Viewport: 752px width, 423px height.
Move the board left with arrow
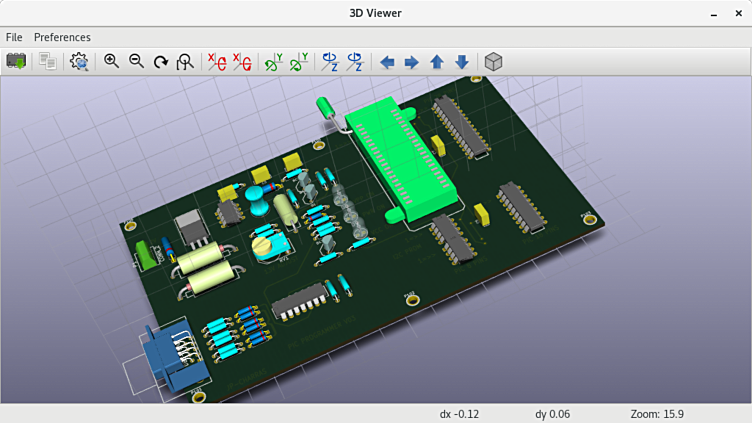click(387, 62)
